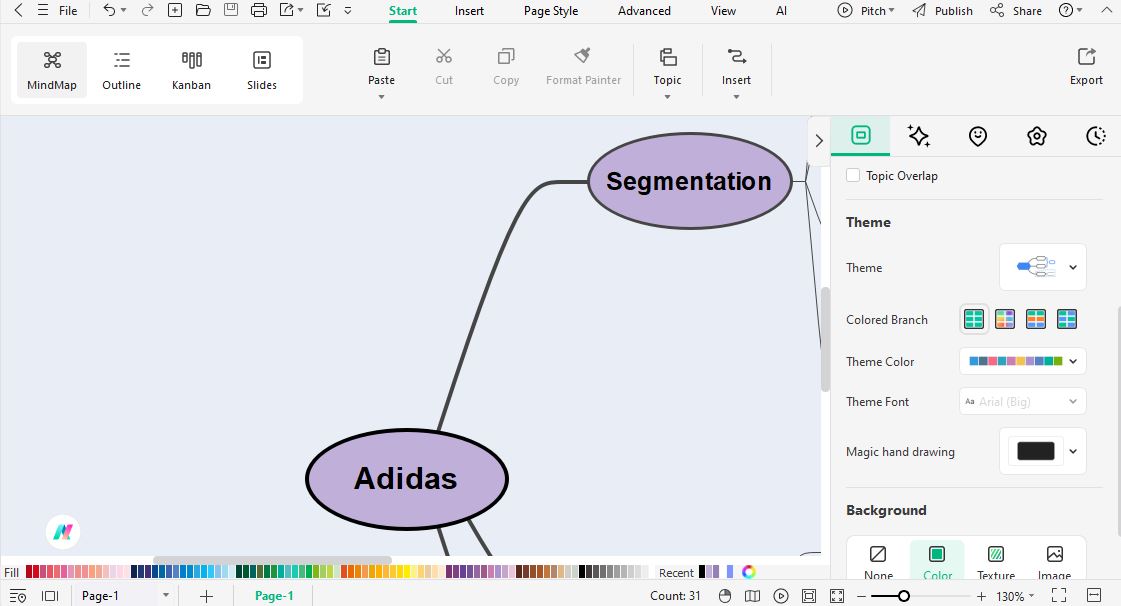
Task: Open the color wheel picker in palette
Action: coord(749,572)
